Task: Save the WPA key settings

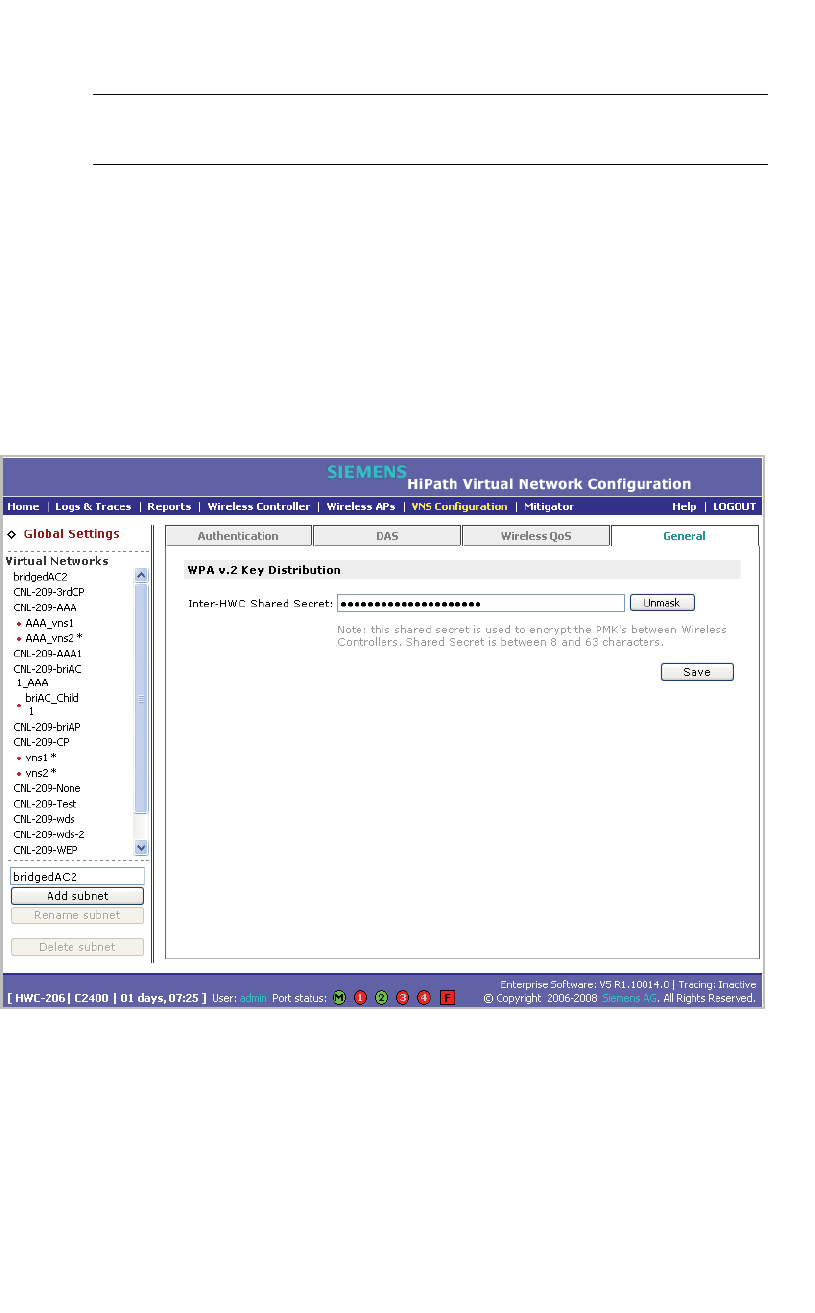Action: point(697,672)
